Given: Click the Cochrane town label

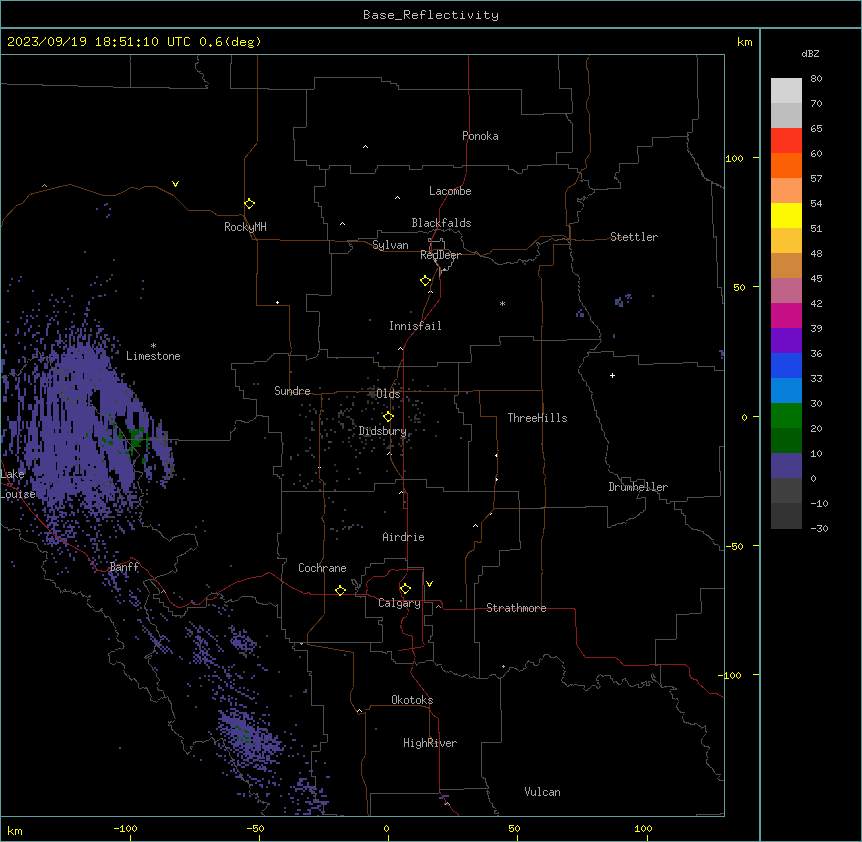Looking at the screenshot, I should click(322, 568).
